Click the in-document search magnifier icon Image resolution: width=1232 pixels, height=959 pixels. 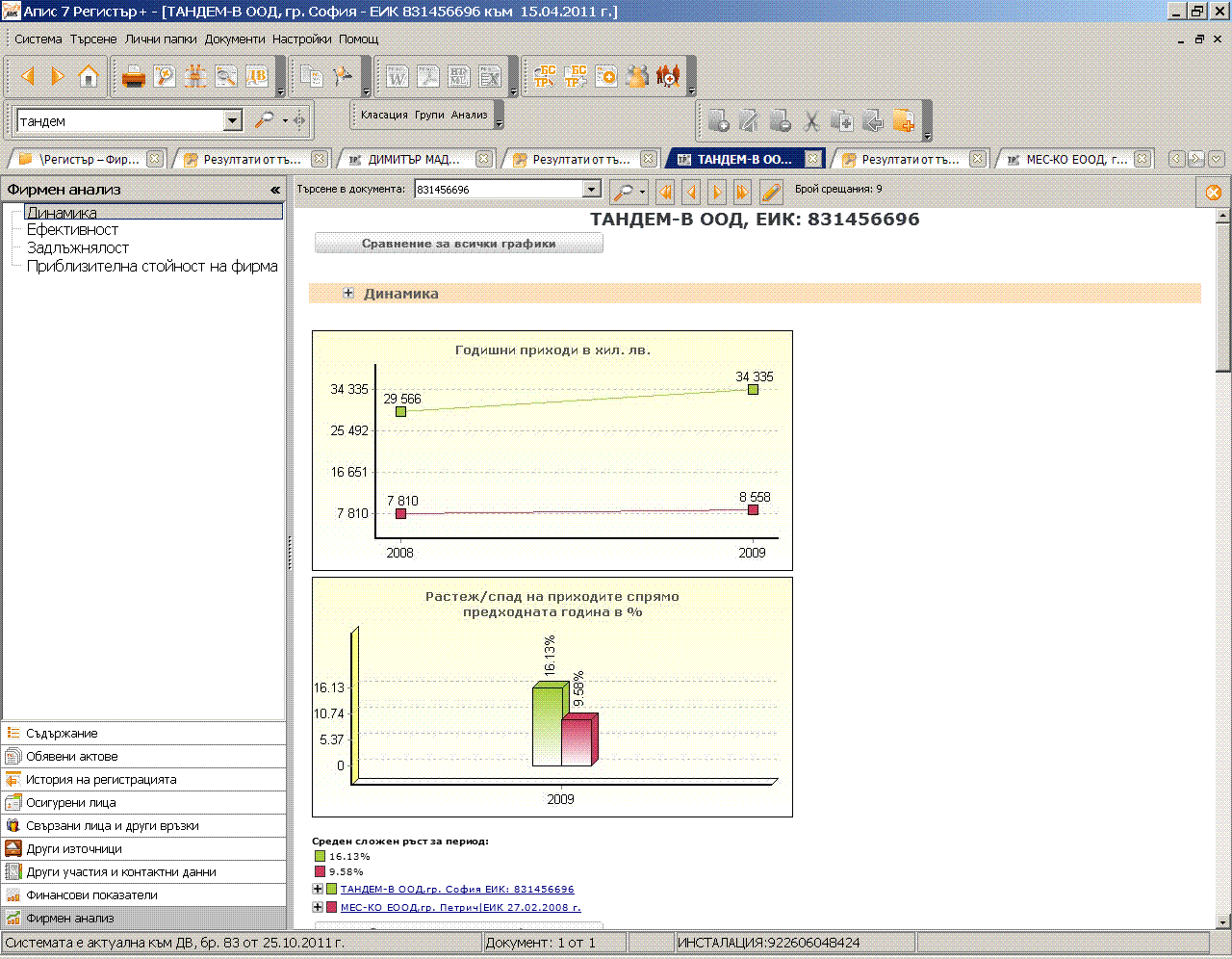[x=624, y=192]
